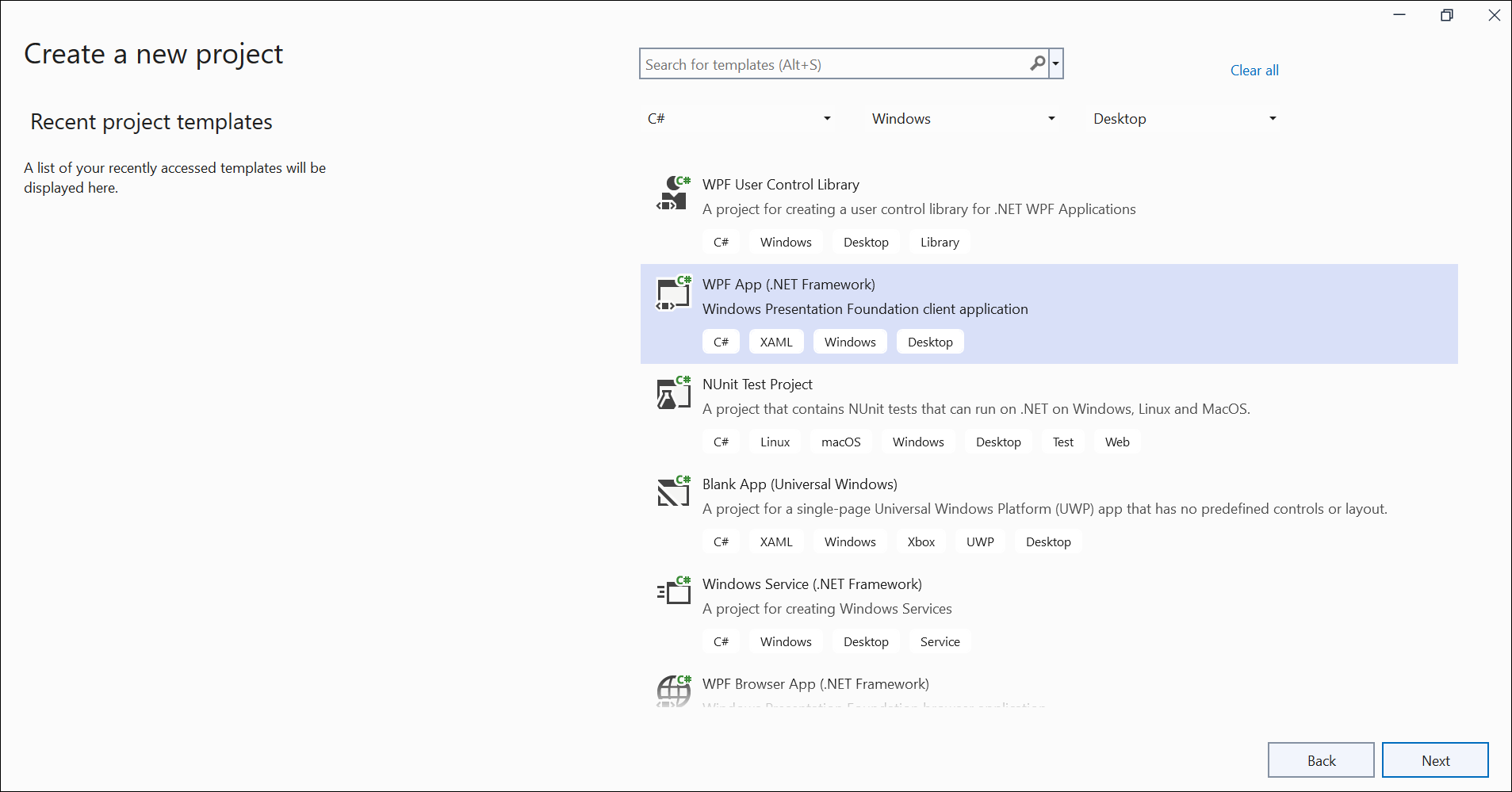Click the 'A project for creating Windows Services' description
1512x792 pixels.
pos(827,609)
